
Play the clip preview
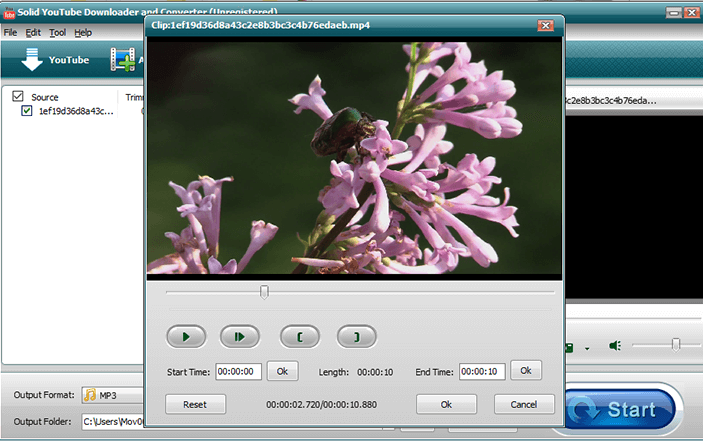186,336
